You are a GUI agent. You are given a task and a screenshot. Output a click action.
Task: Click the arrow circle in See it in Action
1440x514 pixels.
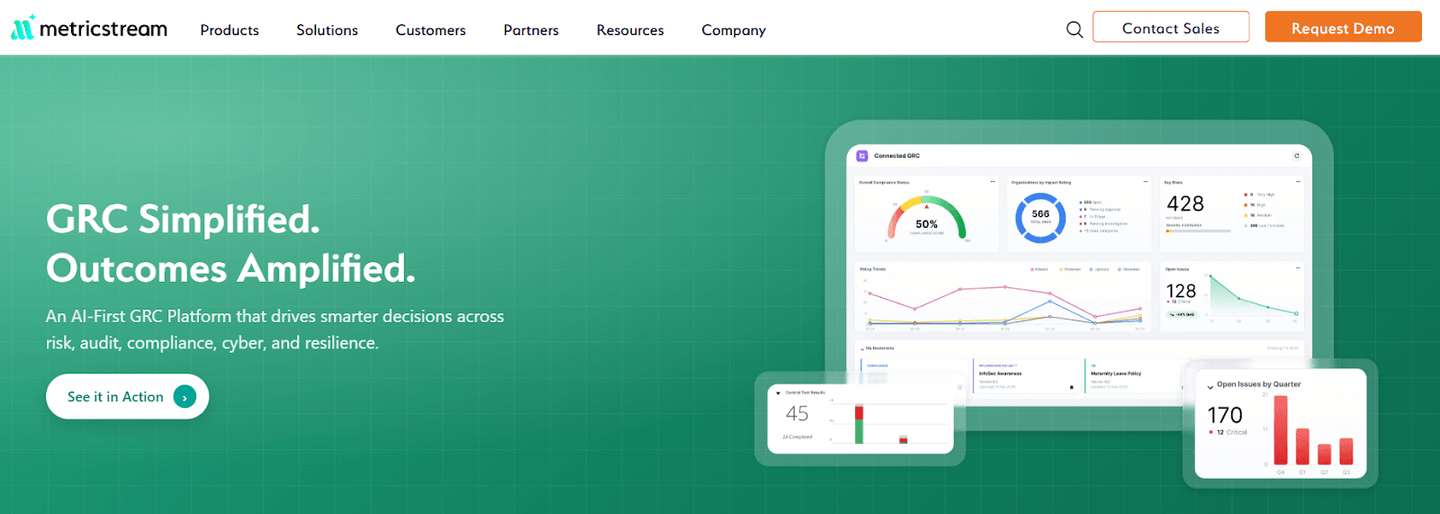pos(184,397)
